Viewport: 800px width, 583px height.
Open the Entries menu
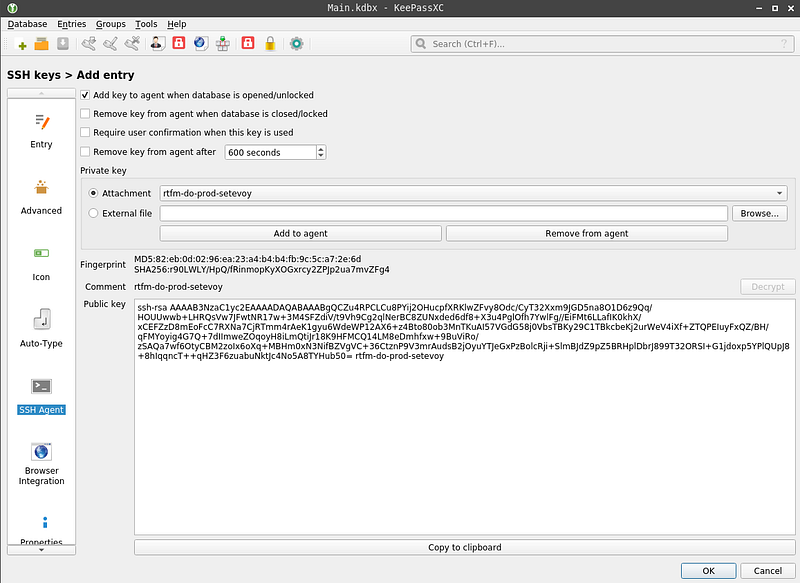71,24
